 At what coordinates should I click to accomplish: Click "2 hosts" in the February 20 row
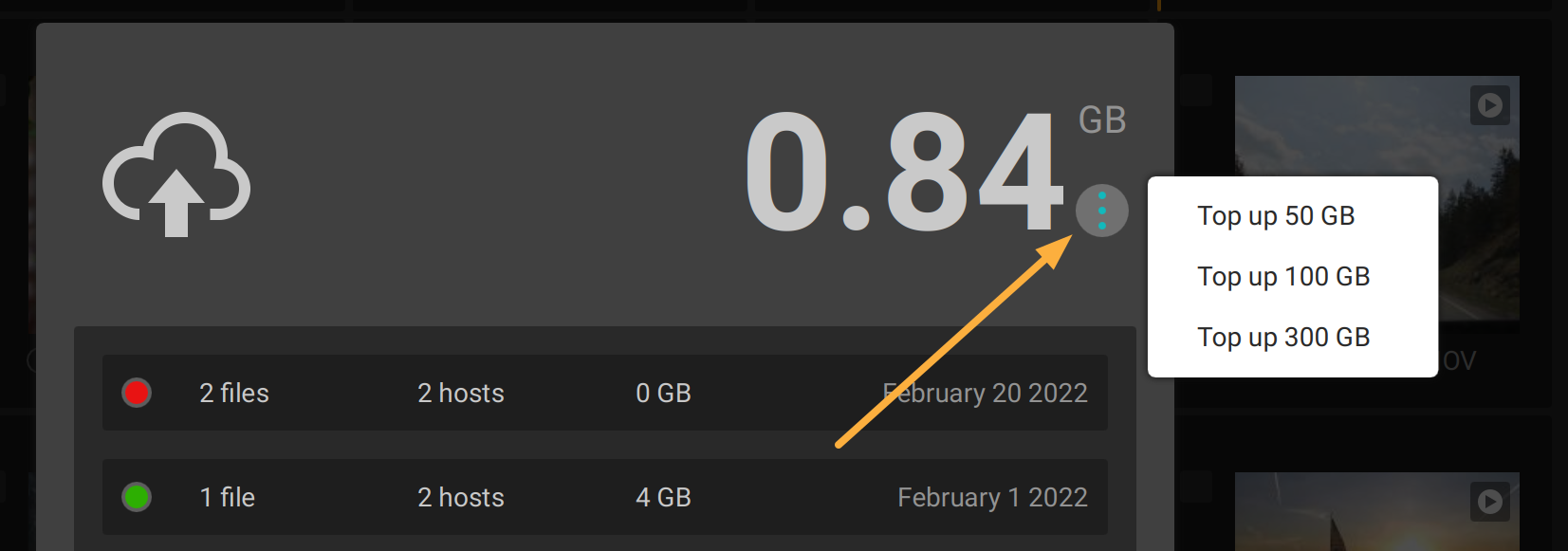[x=461, y=393]
